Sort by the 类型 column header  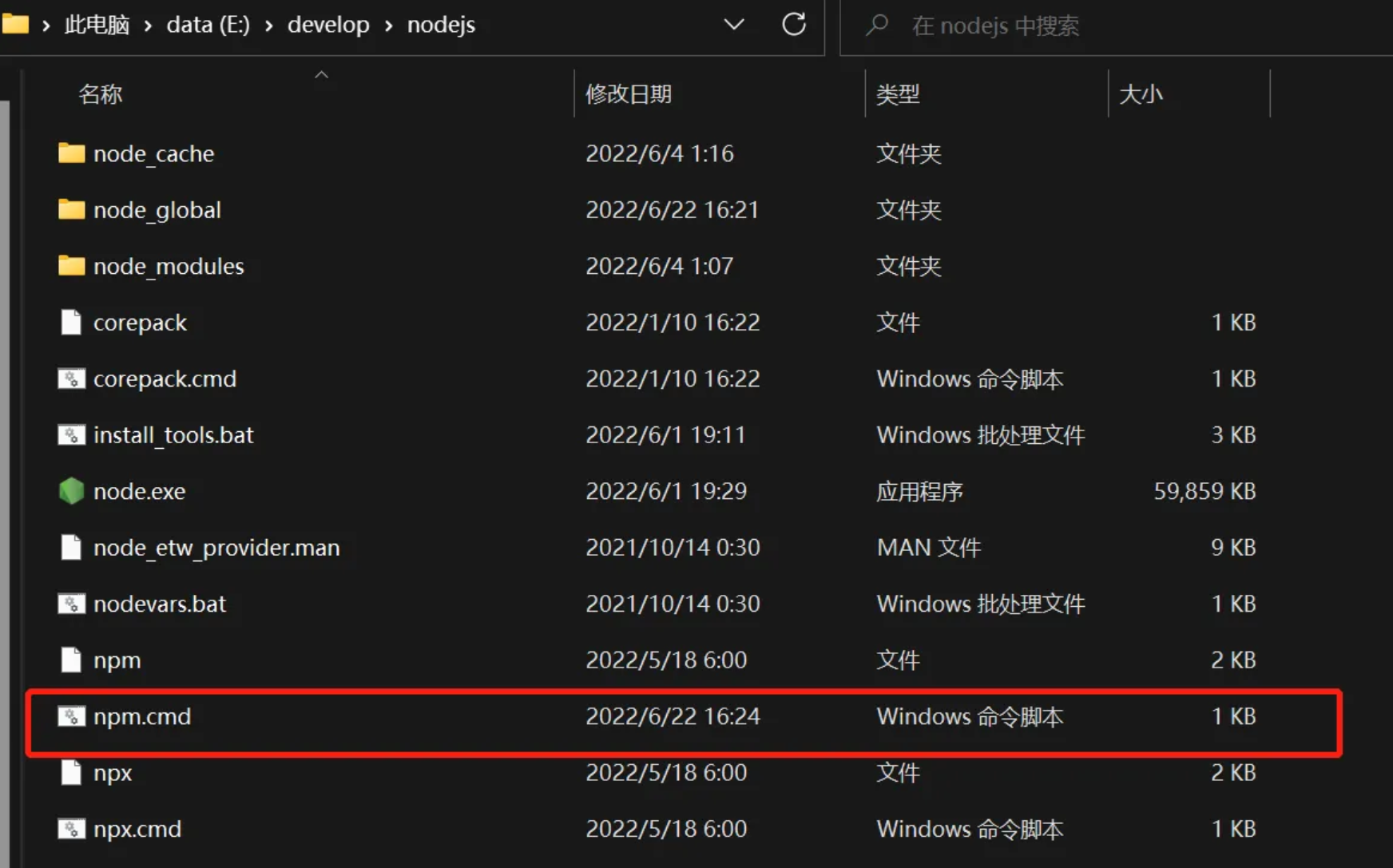[x=898, y=94]
